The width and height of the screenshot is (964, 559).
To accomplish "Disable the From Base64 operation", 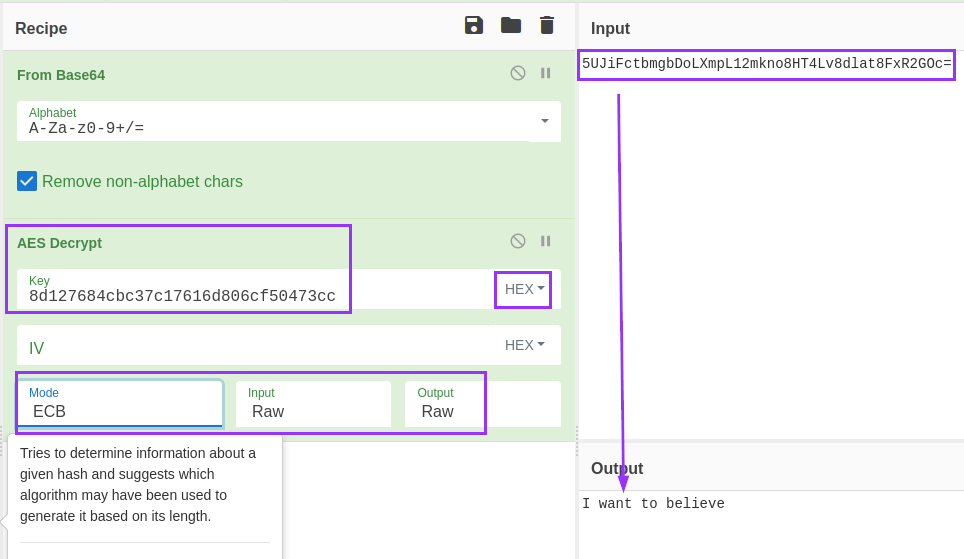I will (x=518, y=73).
